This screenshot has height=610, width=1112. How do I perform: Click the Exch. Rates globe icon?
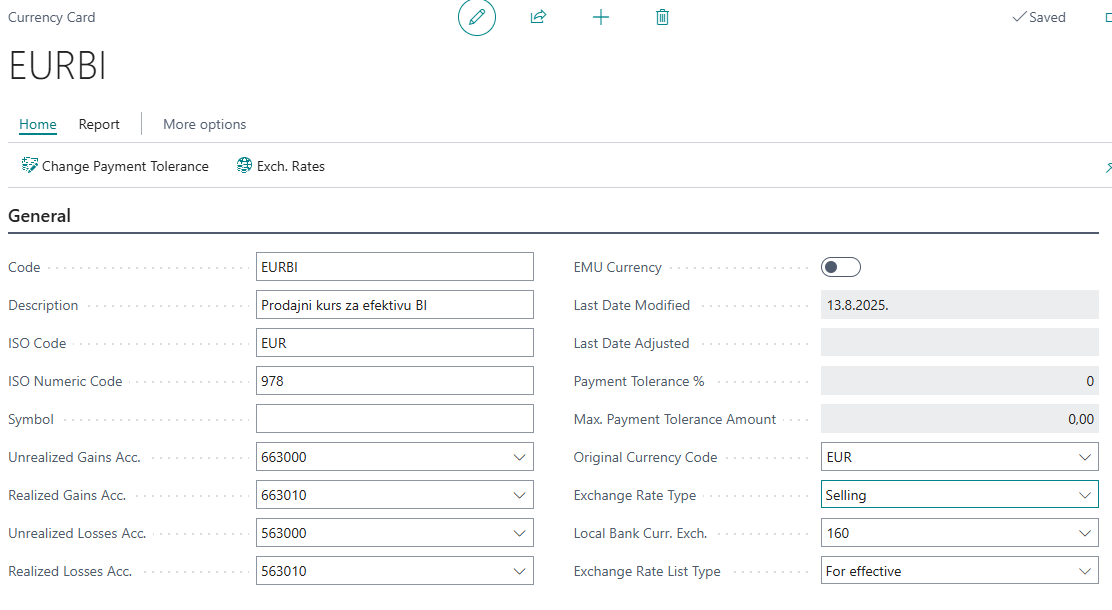(x=245, y=166)
